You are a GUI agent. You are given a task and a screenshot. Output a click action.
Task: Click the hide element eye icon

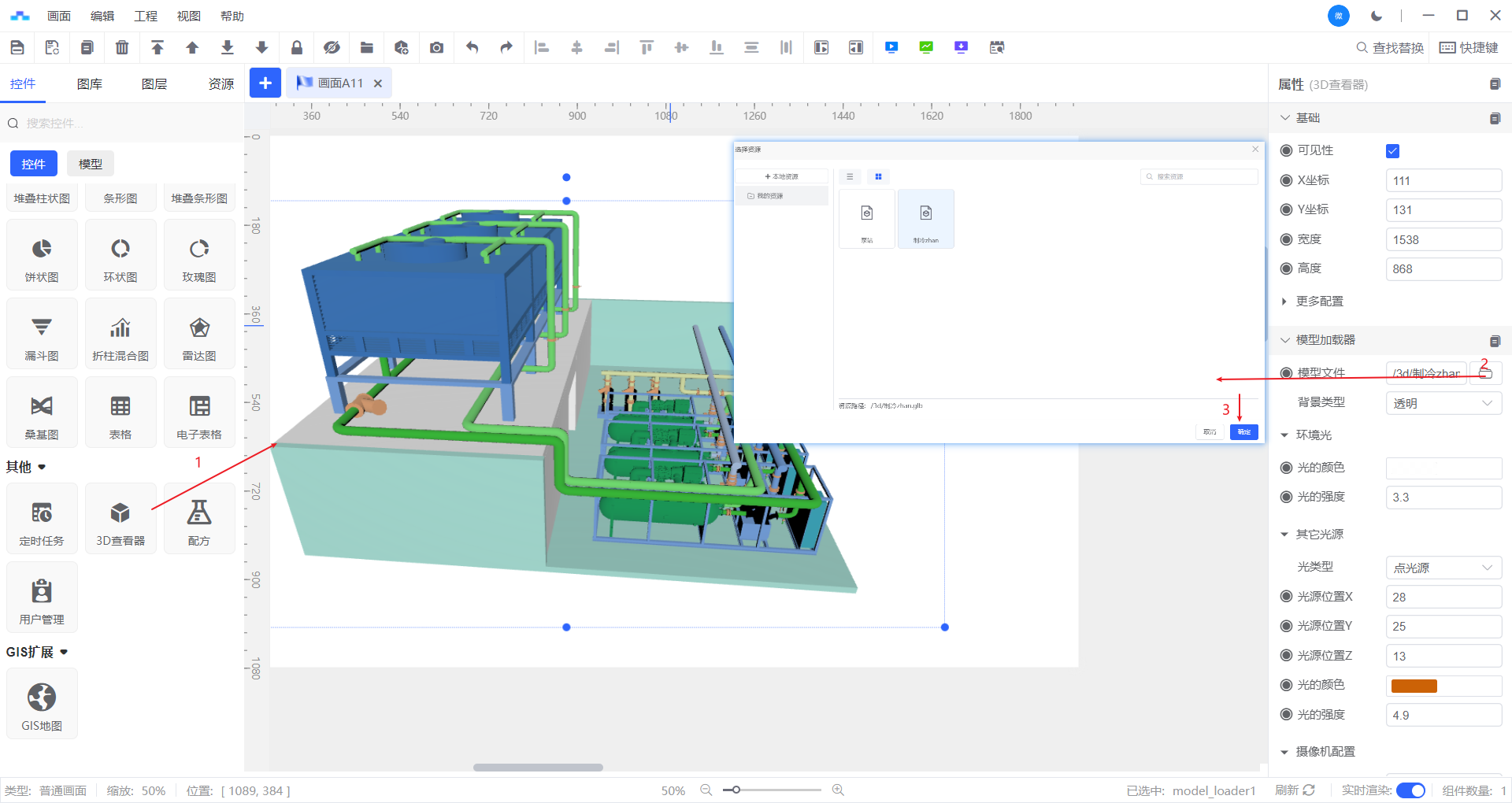pos(332,47)
